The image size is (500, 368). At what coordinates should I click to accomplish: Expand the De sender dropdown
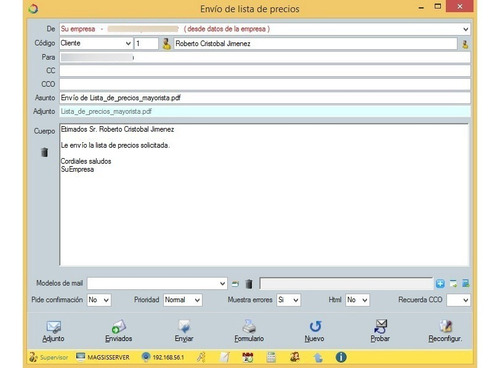(466, 29)
